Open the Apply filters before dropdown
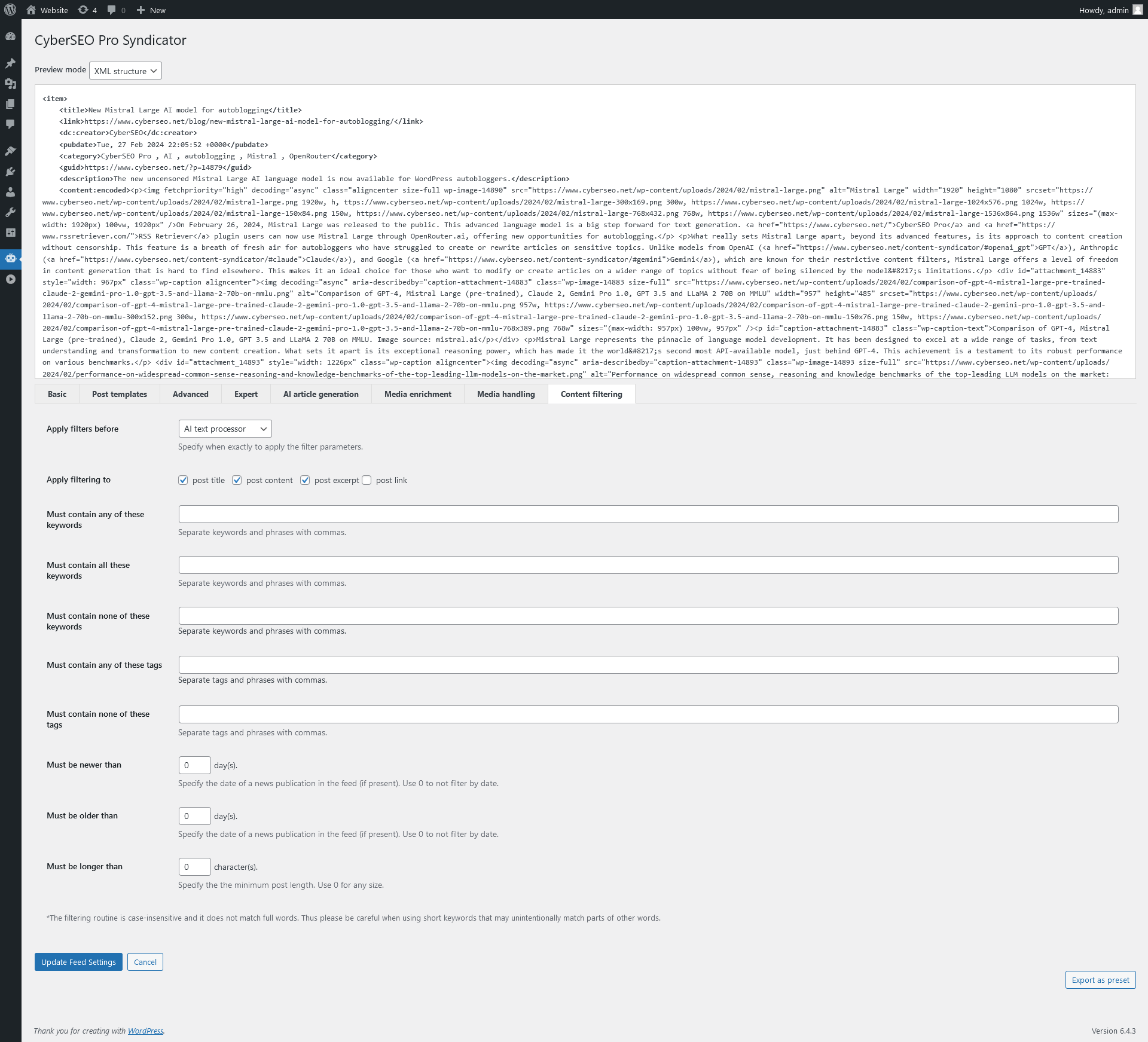This screenshot has width=1148, height=1042. click(x=225, y=429)
